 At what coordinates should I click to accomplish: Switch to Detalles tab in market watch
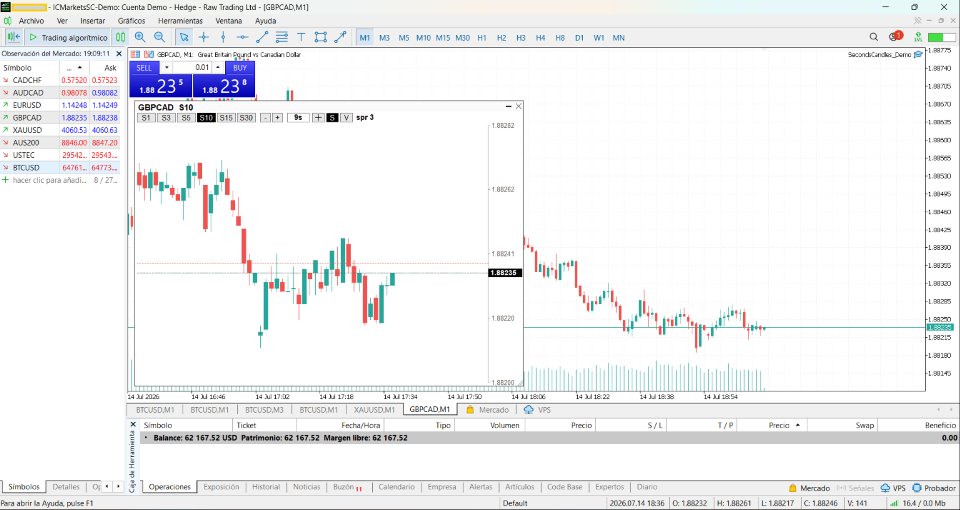click(66, 487)
